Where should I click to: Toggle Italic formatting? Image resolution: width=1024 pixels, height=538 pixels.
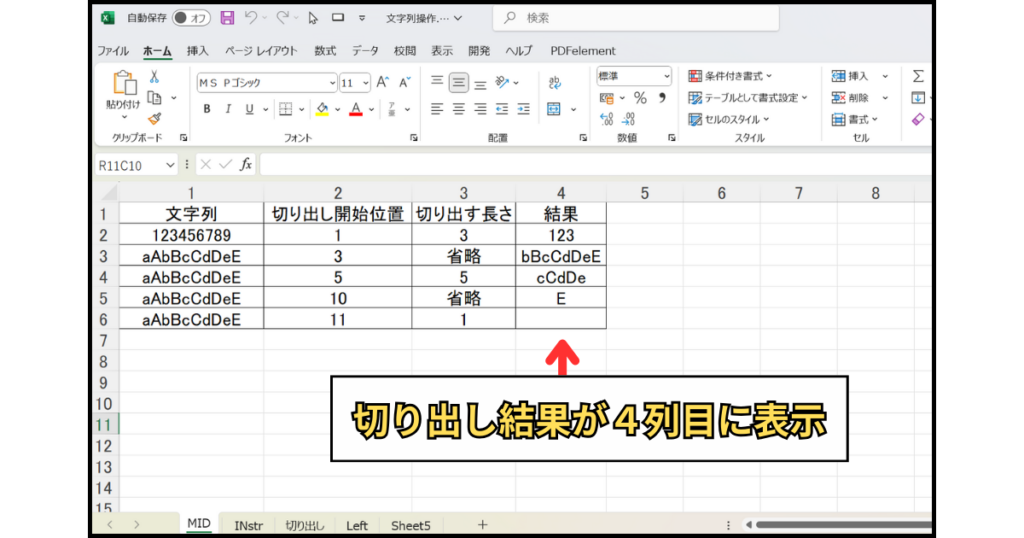tap(229, 109)
